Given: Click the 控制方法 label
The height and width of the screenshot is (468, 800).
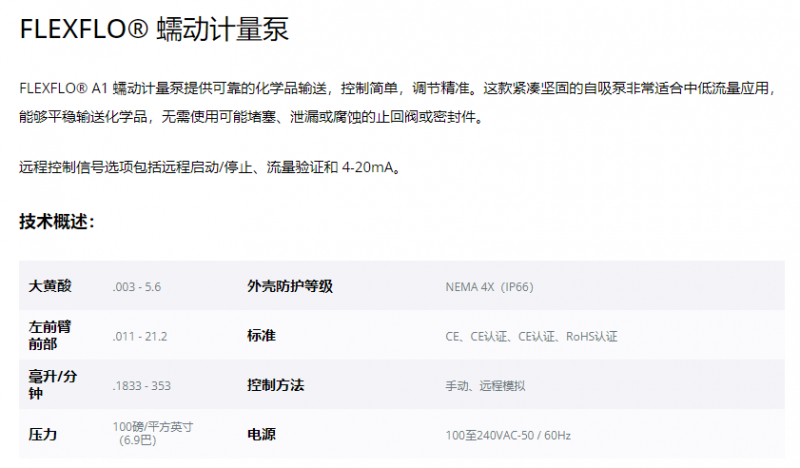Looking at the screenshot, I should point(275,384).
